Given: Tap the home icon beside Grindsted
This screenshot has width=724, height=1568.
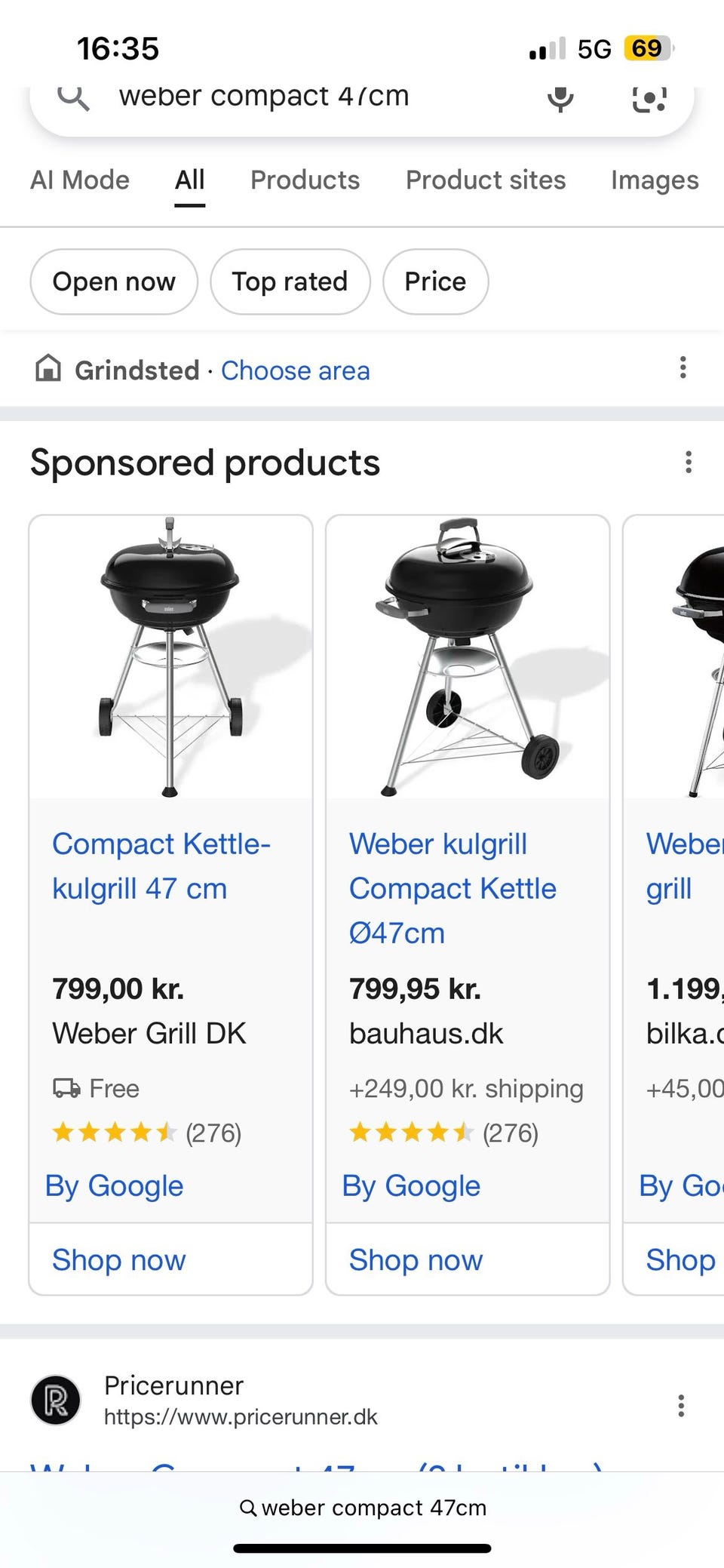Looking at the screenshot, I should pos(48,369).
